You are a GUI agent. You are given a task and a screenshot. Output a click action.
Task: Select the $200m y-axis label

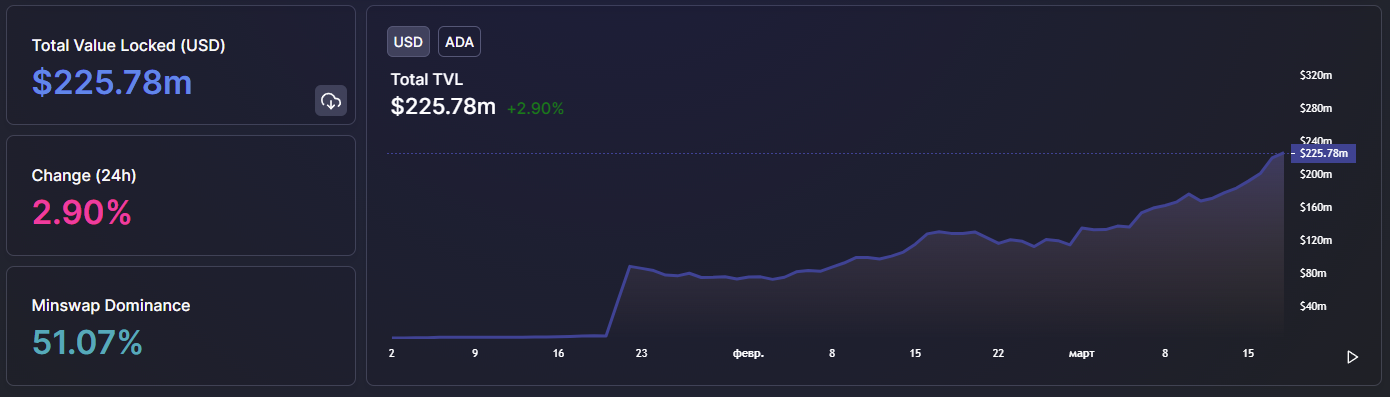1316,174
